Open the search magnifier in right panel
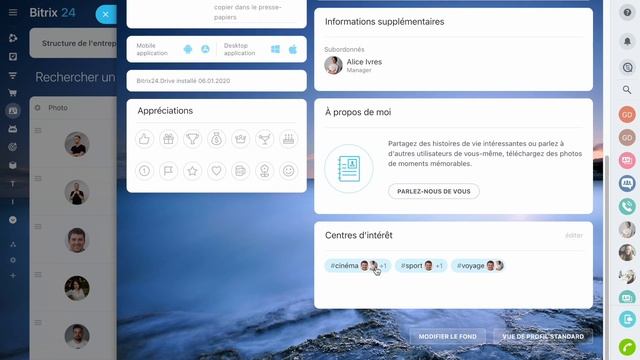 click(x=627, y=90)
